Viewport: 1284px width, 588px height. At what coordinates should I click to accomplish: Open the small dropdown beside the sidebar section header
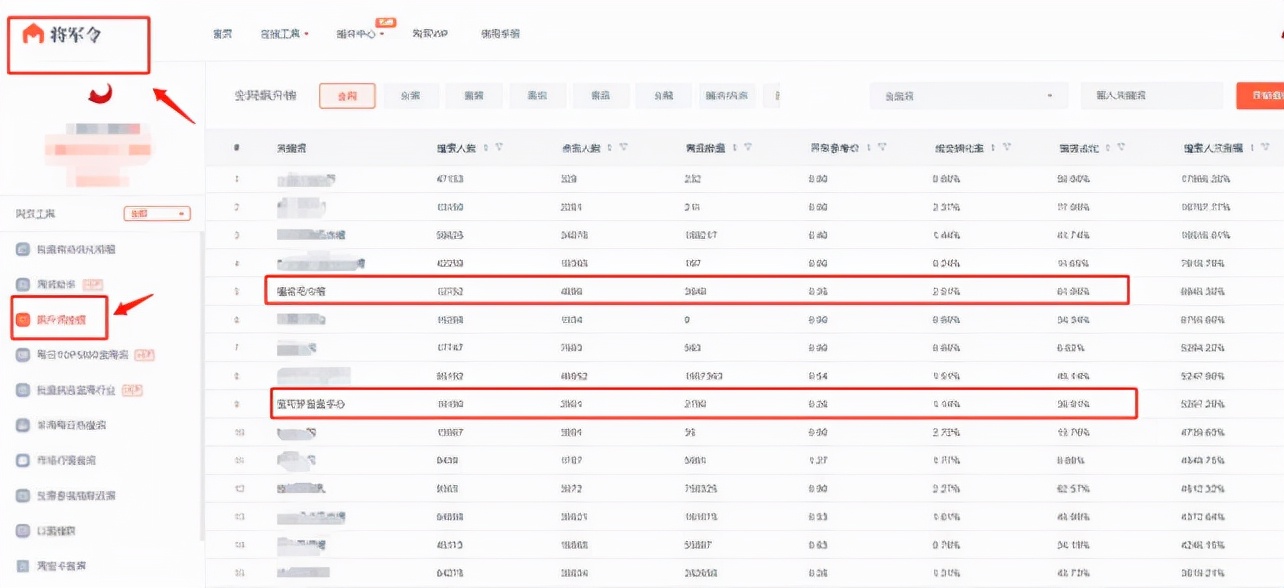[x=156, y=212]
